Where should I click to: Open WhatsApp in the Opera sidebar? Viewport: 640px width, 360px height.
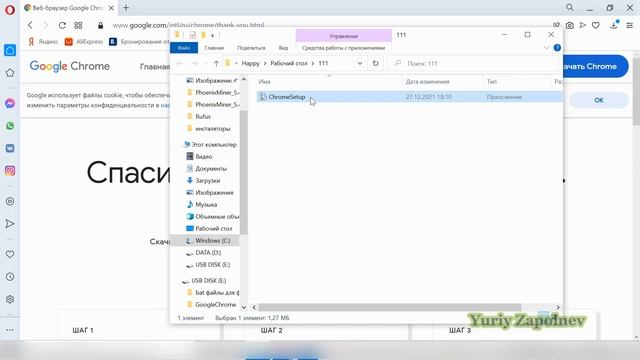(10, 126)
